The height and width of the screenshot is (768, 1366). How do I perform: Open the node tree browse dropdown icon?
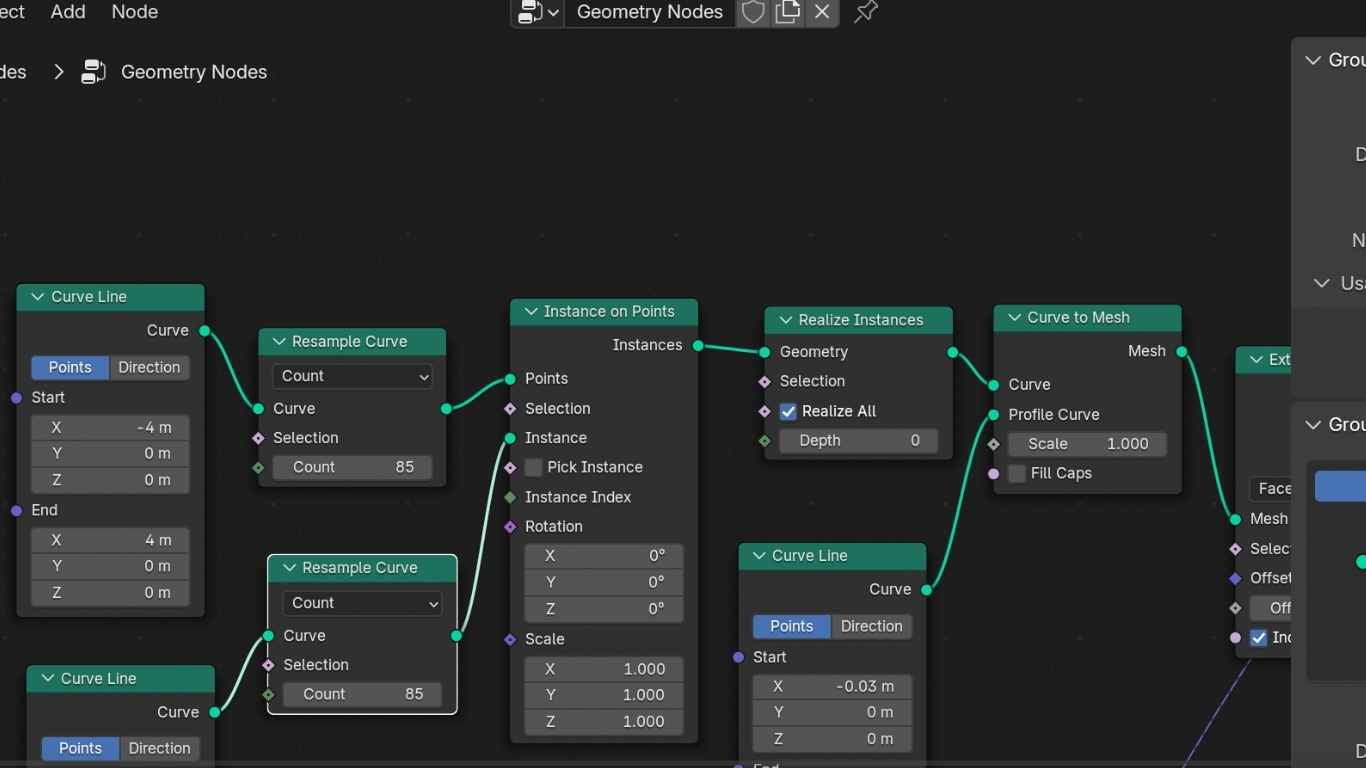[537, 12]
